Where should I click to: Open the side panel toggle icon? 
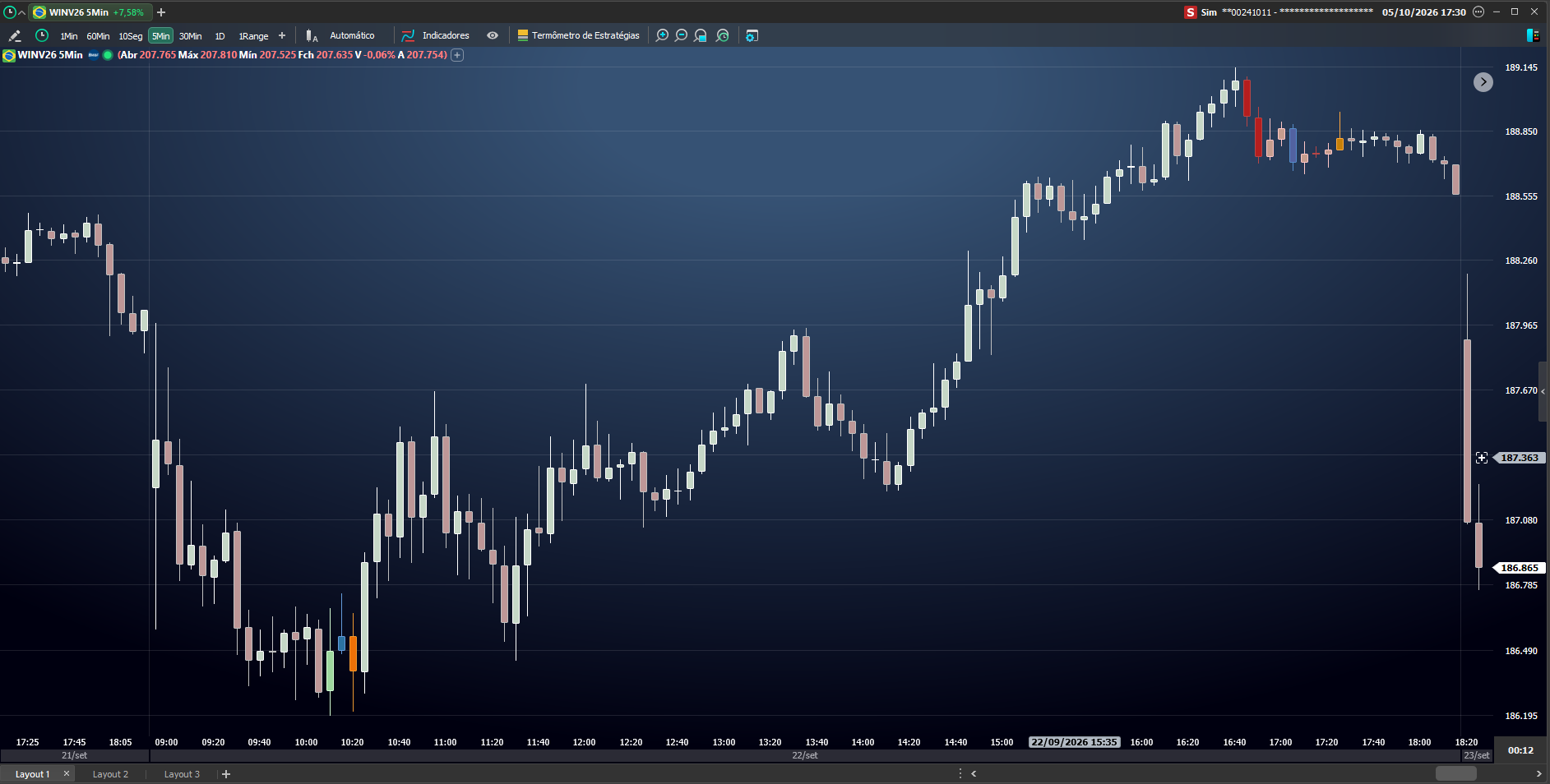[1533, 35]
